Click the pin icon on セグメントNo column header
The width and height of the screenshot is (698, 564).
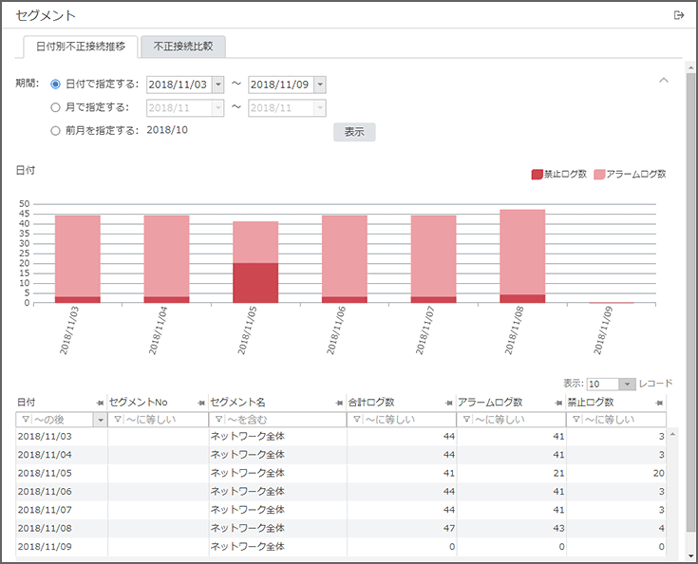200,402
